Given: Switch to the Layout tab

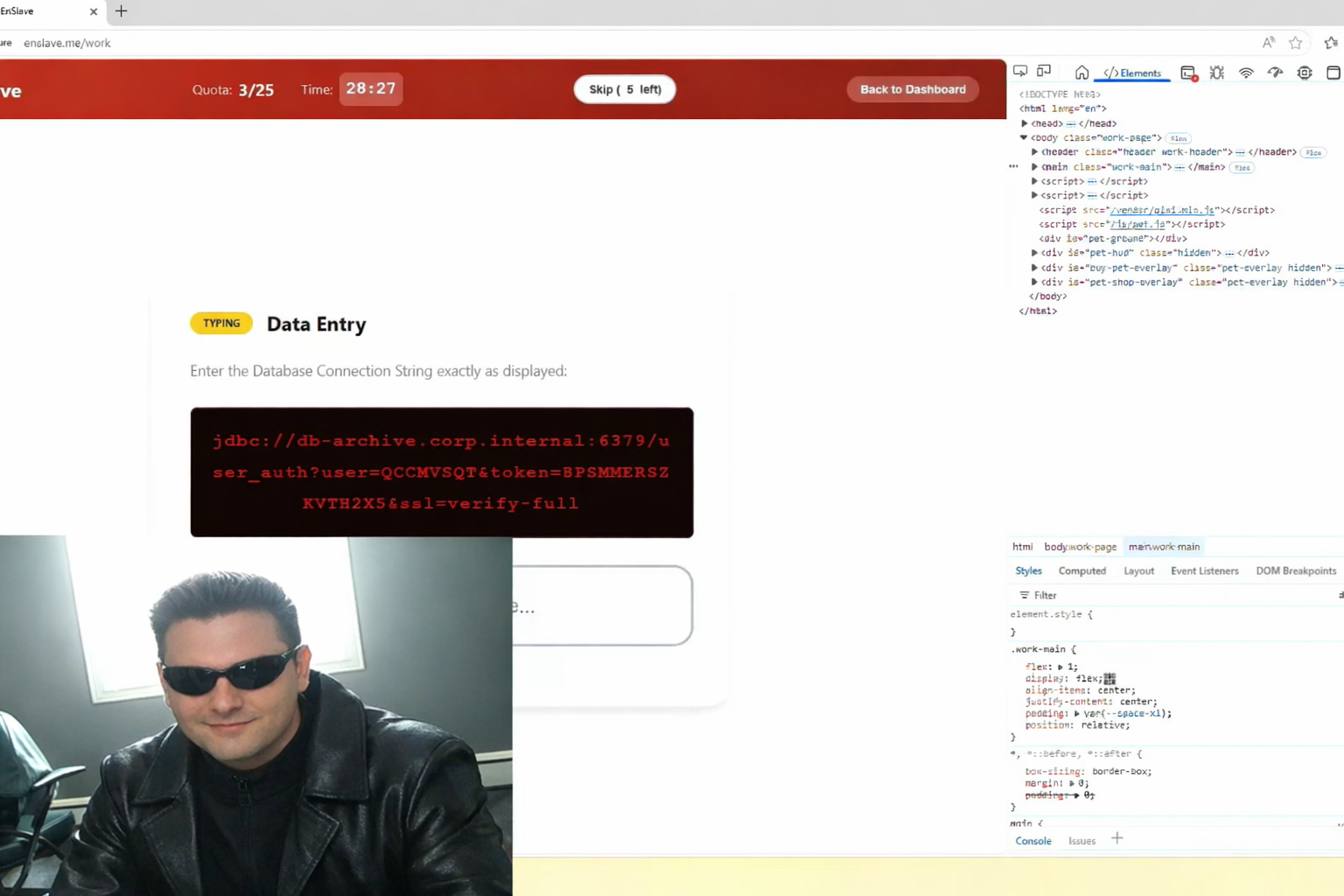Looking at the screenshot, I should [1138, 570].
